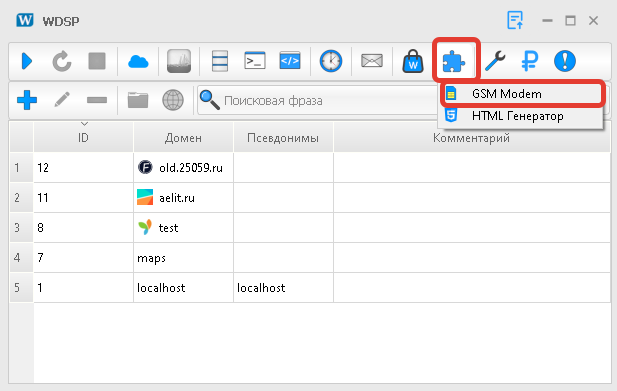Open the clock scheduler icon

(331, 61)
